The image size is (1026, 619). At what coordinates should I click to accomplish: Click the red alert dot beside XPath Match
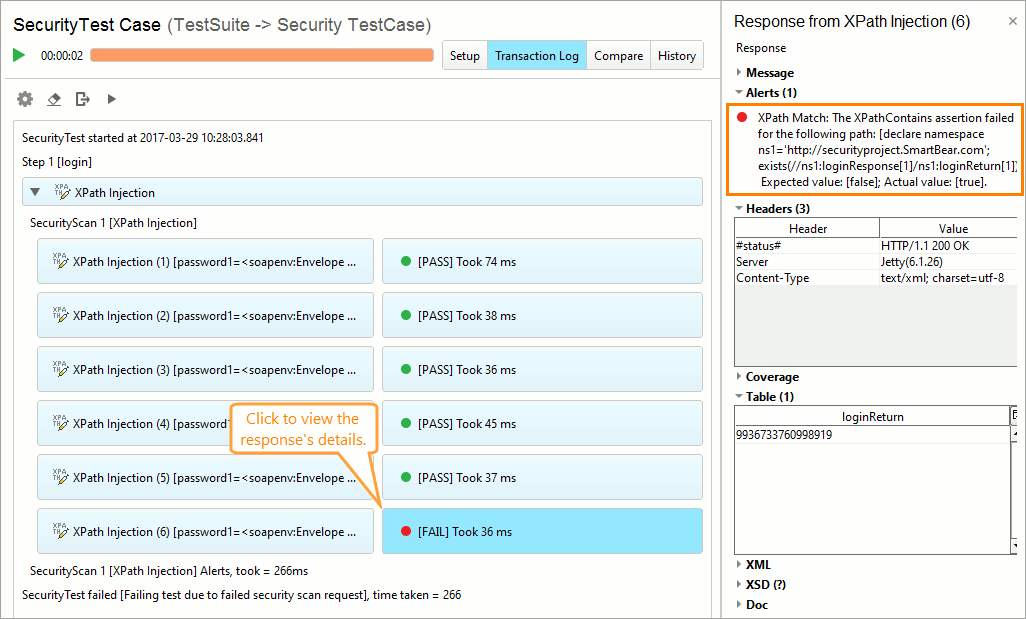click(x=740, y=117)
